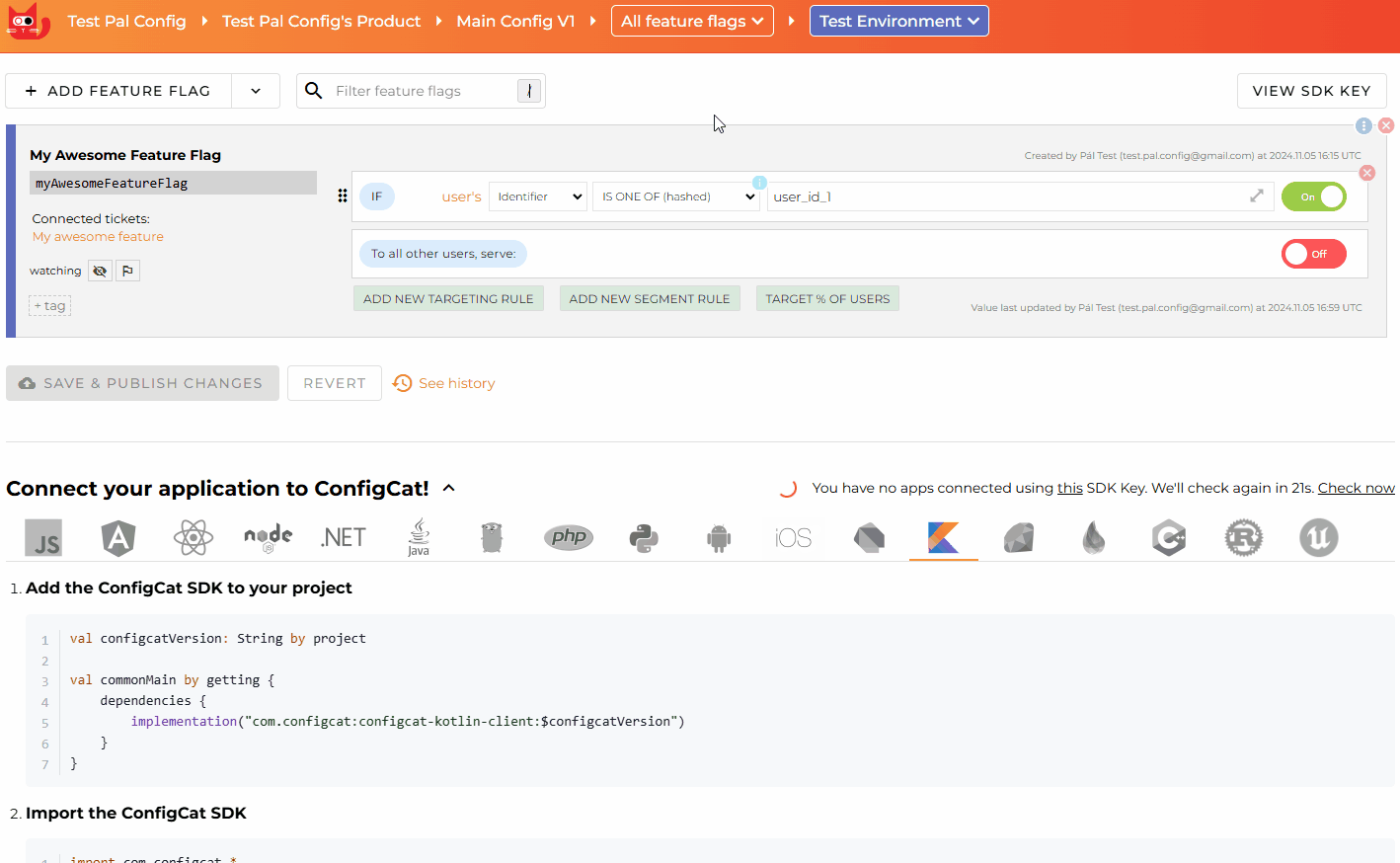1400x863 pixels.
Task: Open the Test Environment selector
Action: (x=898, y=20)
